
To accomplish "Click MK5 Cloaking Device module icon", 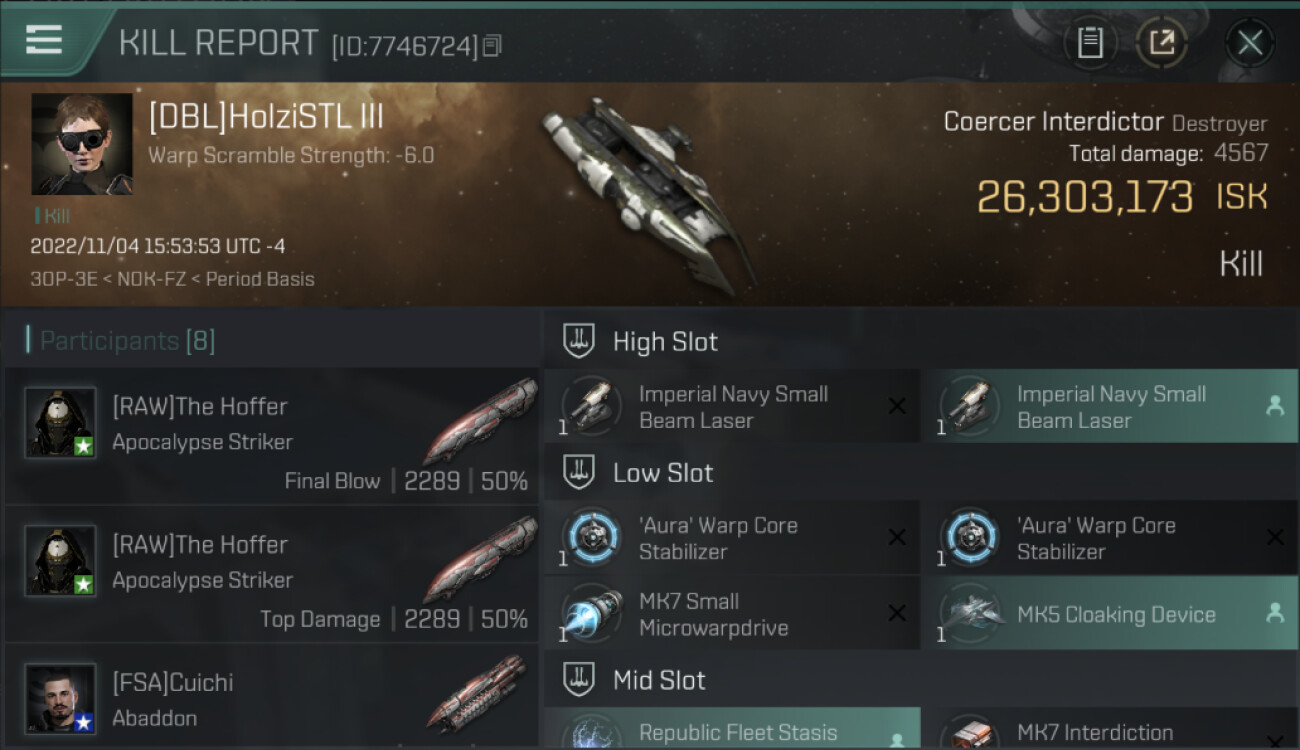I will (970, 614).
